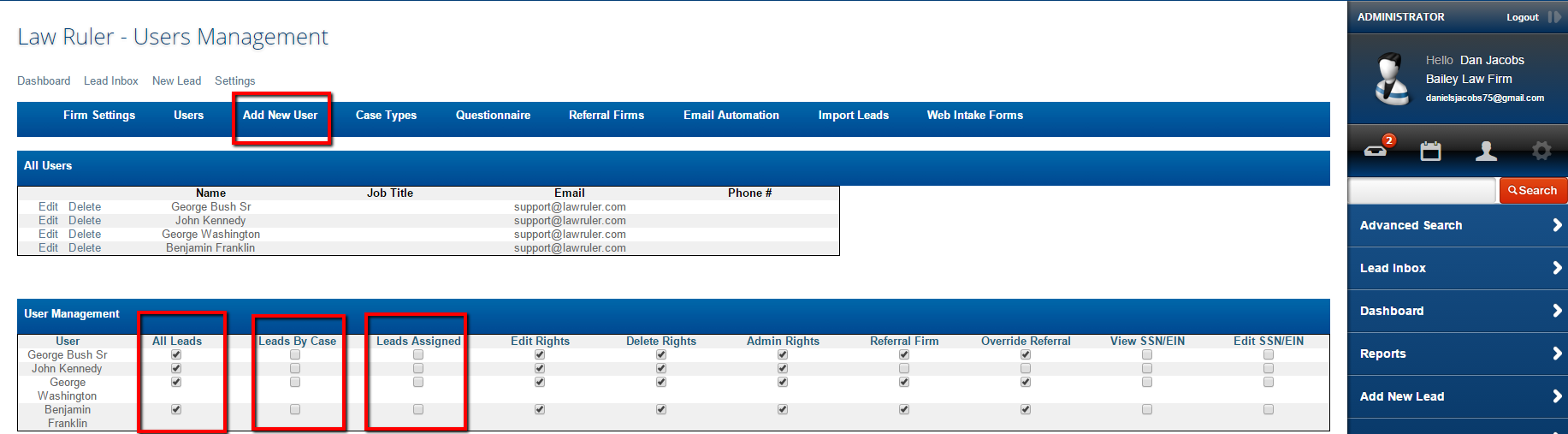Delete the George Bush Sr user

pyautogui.click(x=85, y=206)
